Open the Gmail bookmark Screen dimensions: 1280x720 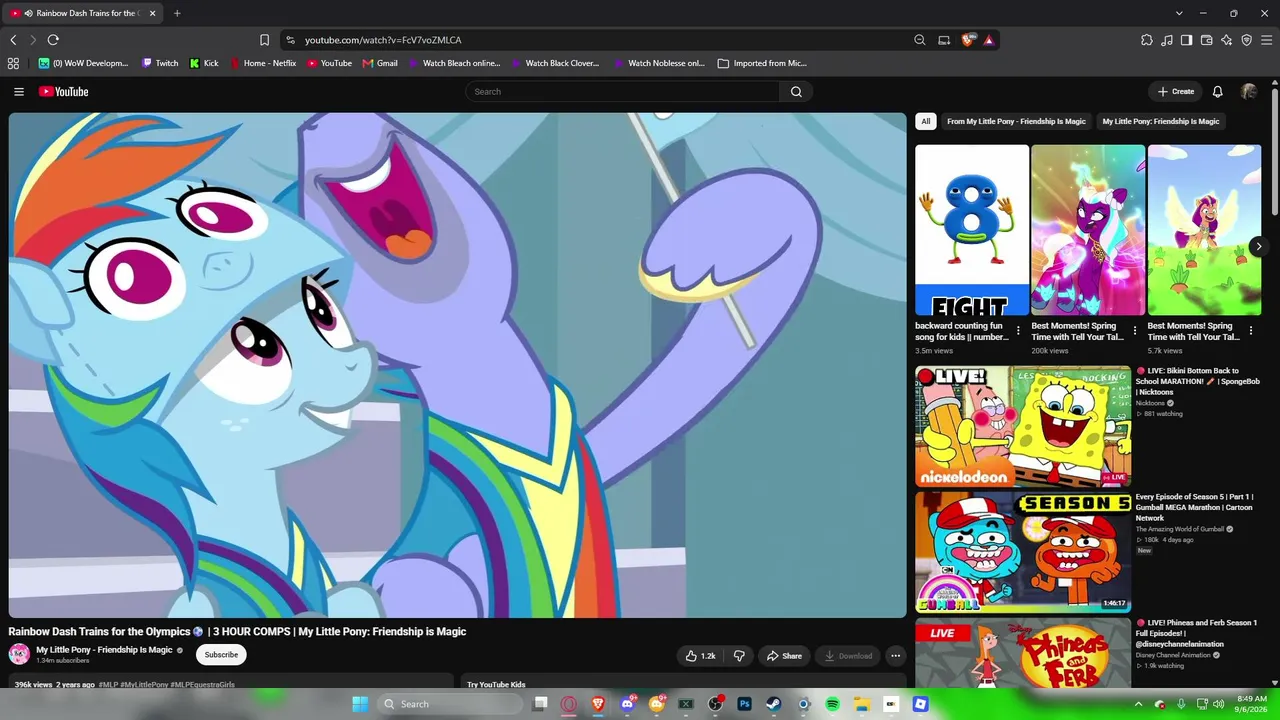coord(380,63)
